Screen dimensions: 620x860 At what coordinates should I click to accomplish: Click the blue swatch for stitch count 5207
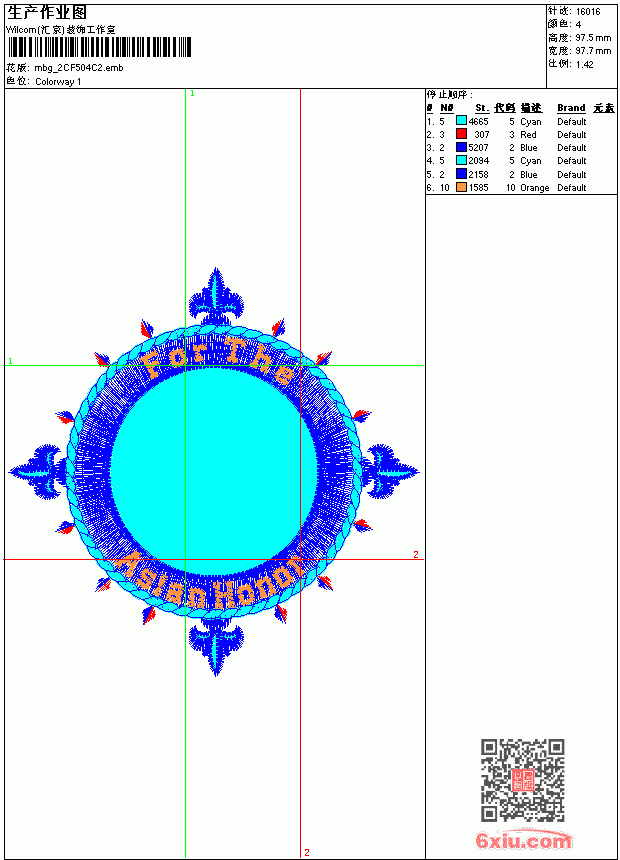point(461,147)
